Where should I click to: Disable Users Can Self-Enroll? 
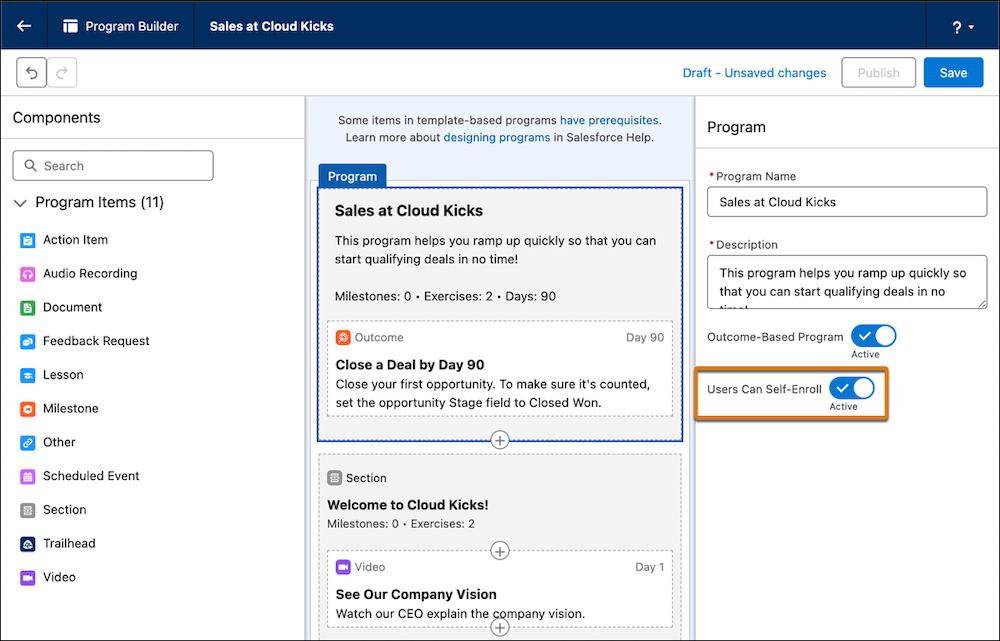point(851,389)
